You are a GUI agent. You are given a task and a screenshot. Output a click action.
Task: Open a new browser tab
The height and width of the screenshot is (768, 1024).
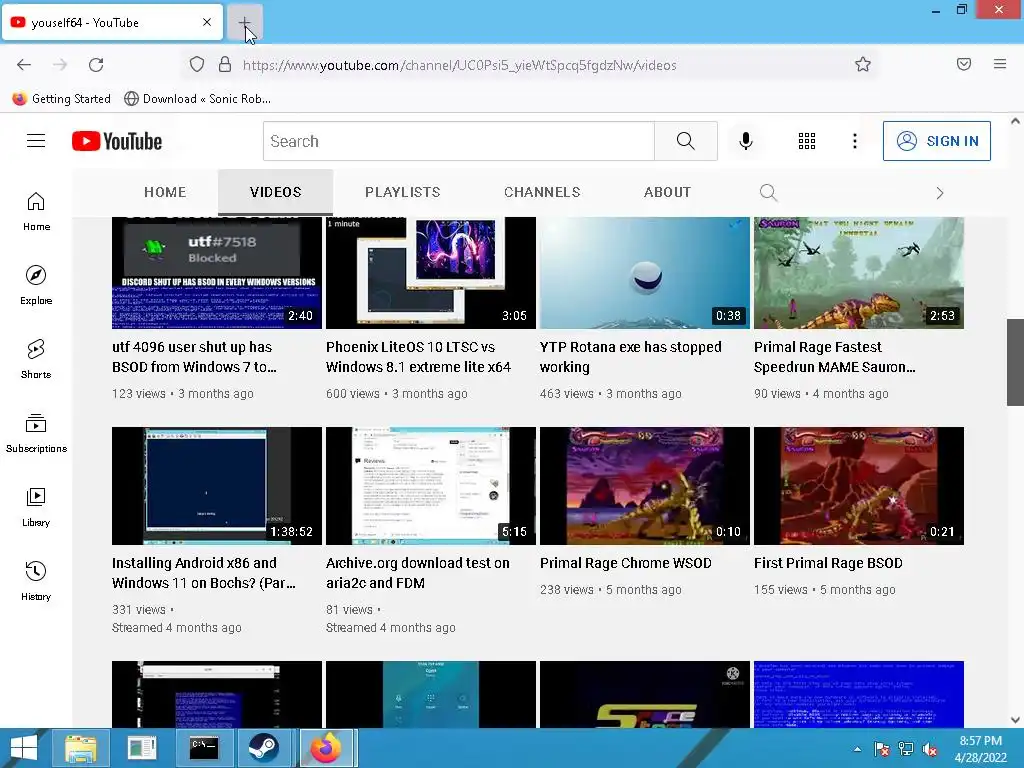(x=244, y=23)
